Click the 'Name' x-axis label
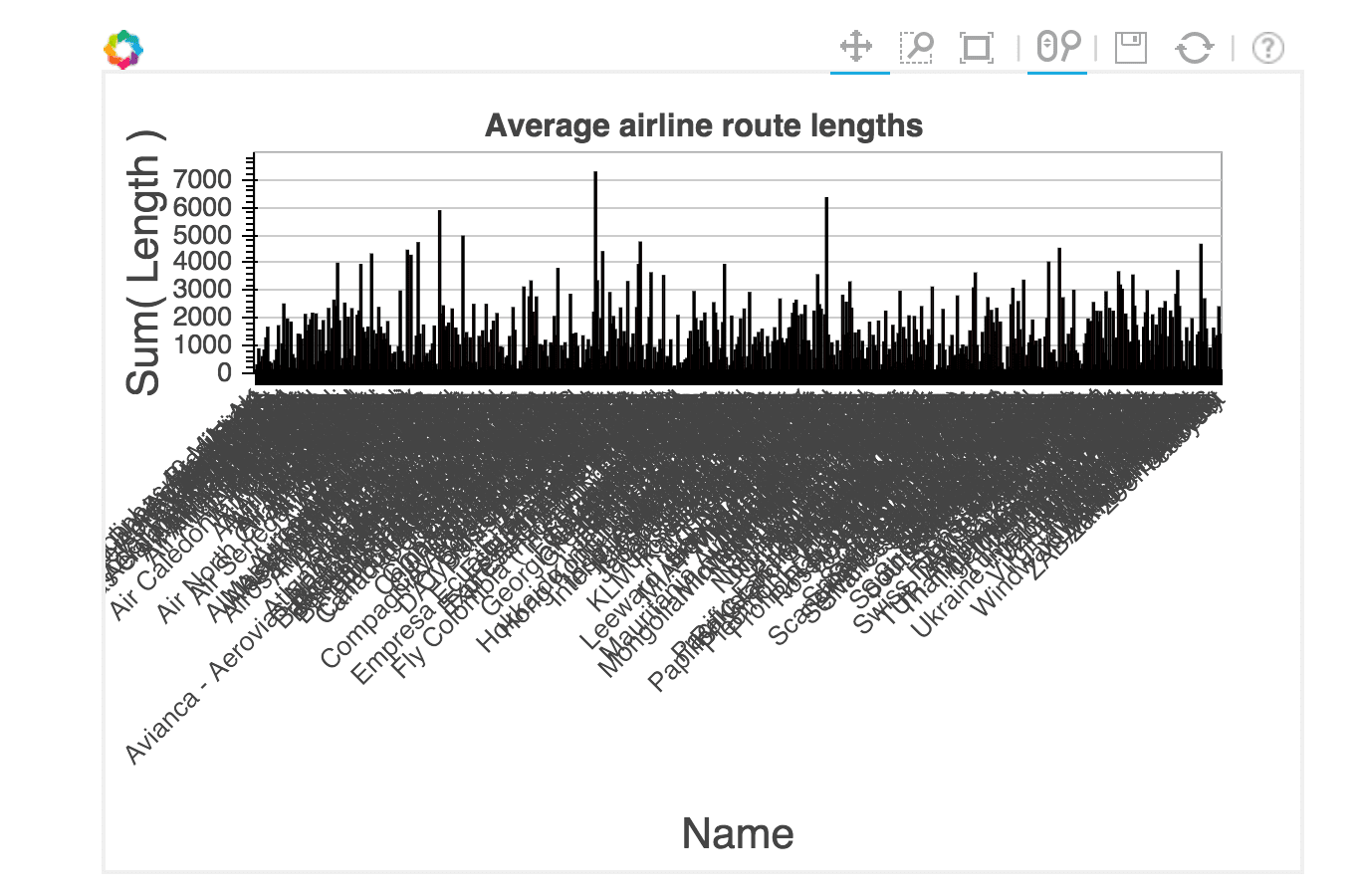This screenshot has height=896, width=1358. [x=737, y=833]
